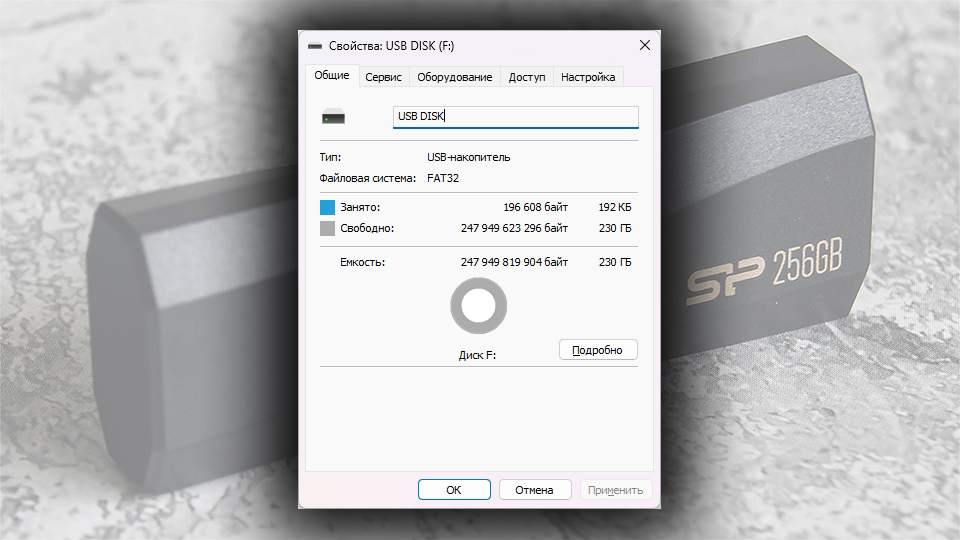Switch to the Доступ tab
Screen dimensions: 960x540
tap(527, 77)
